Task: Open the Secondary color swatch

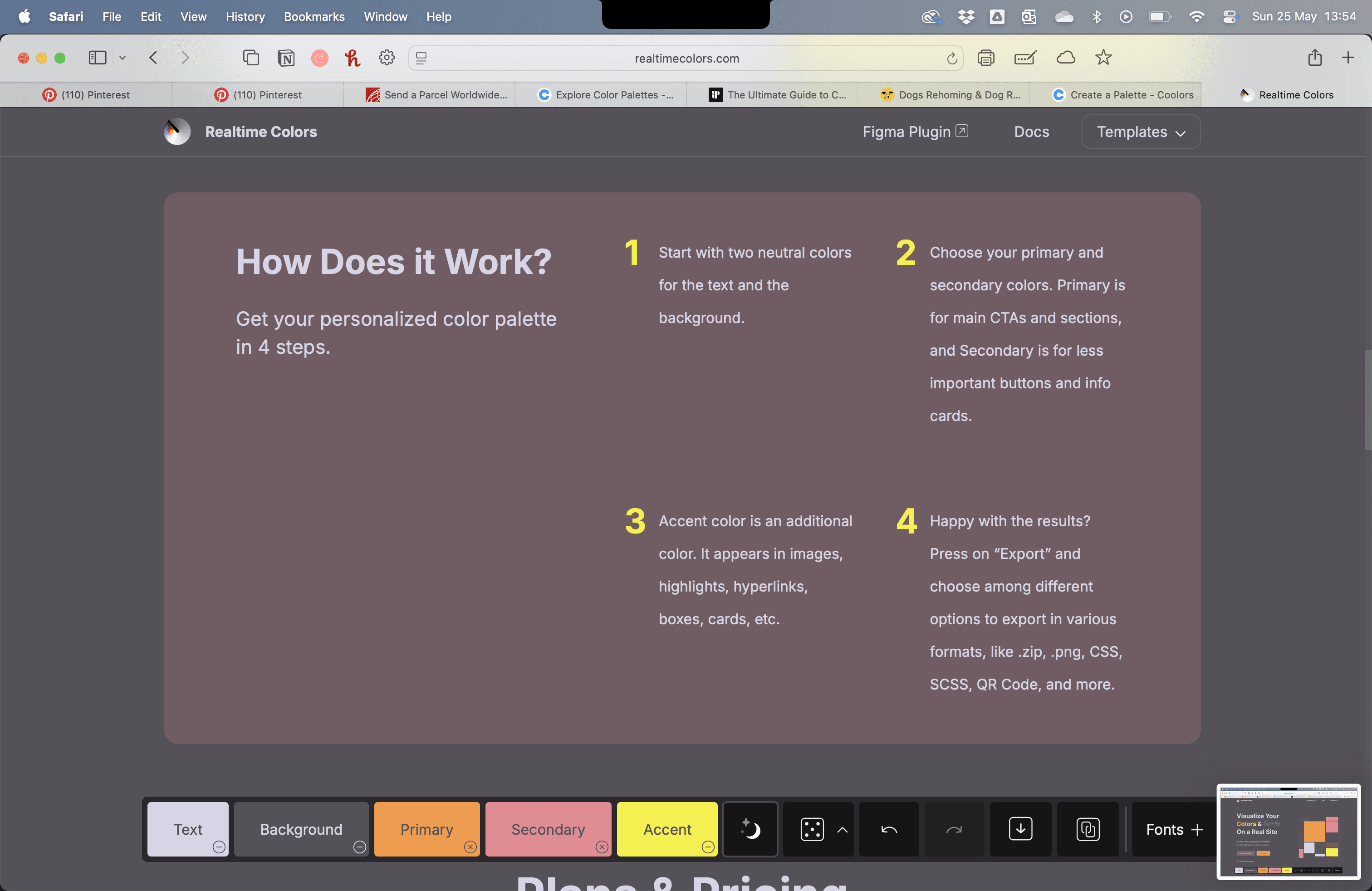Action: click(548, 829)
